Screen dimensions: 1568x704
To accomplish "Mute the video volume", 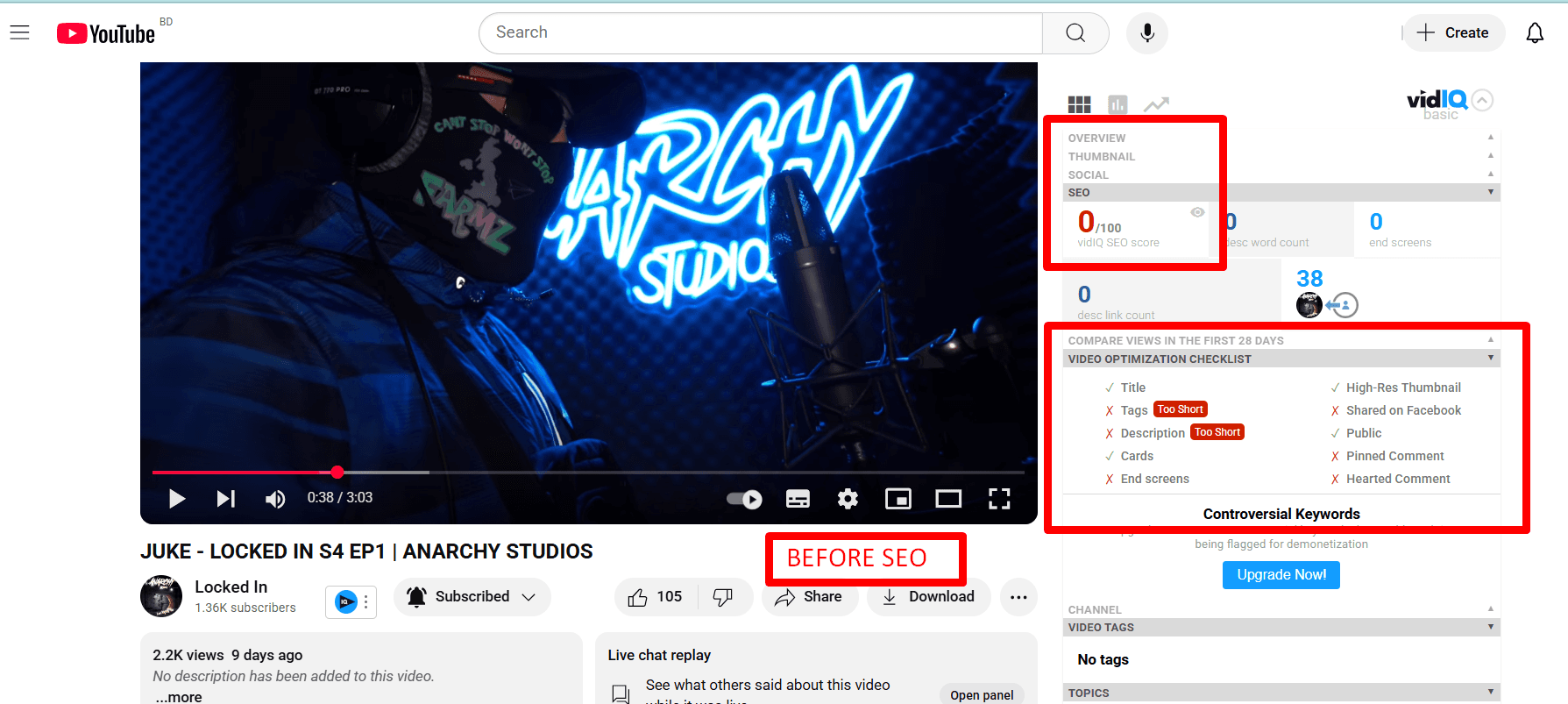I will click(x=275, y=499).
